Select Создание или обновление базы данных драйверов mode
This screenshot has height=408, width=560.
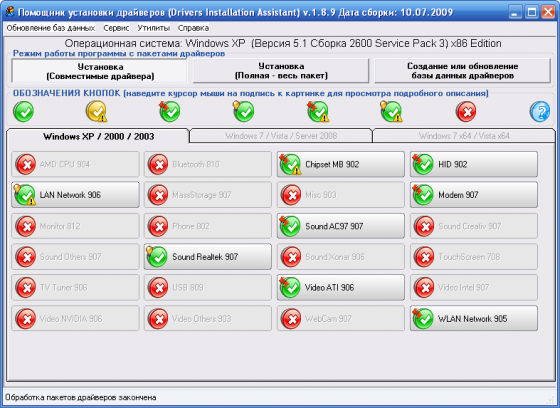pos(462,71)
